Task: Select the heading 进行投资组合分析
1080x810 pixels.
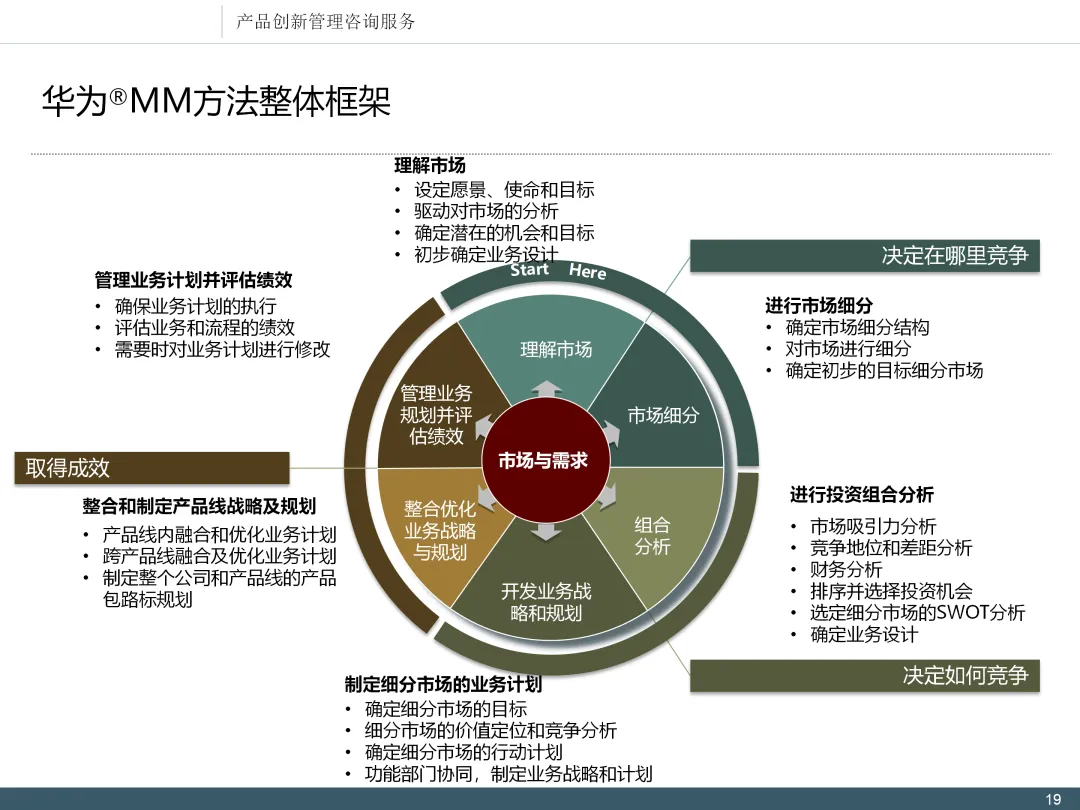Action: click(x=861, y=495)
